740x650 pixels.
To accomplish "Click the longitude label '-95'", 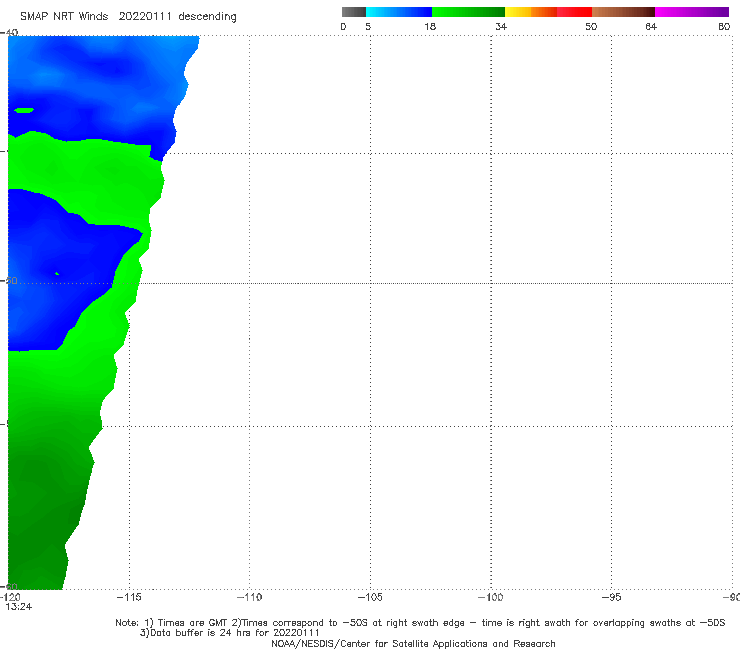I will [612, 597].
